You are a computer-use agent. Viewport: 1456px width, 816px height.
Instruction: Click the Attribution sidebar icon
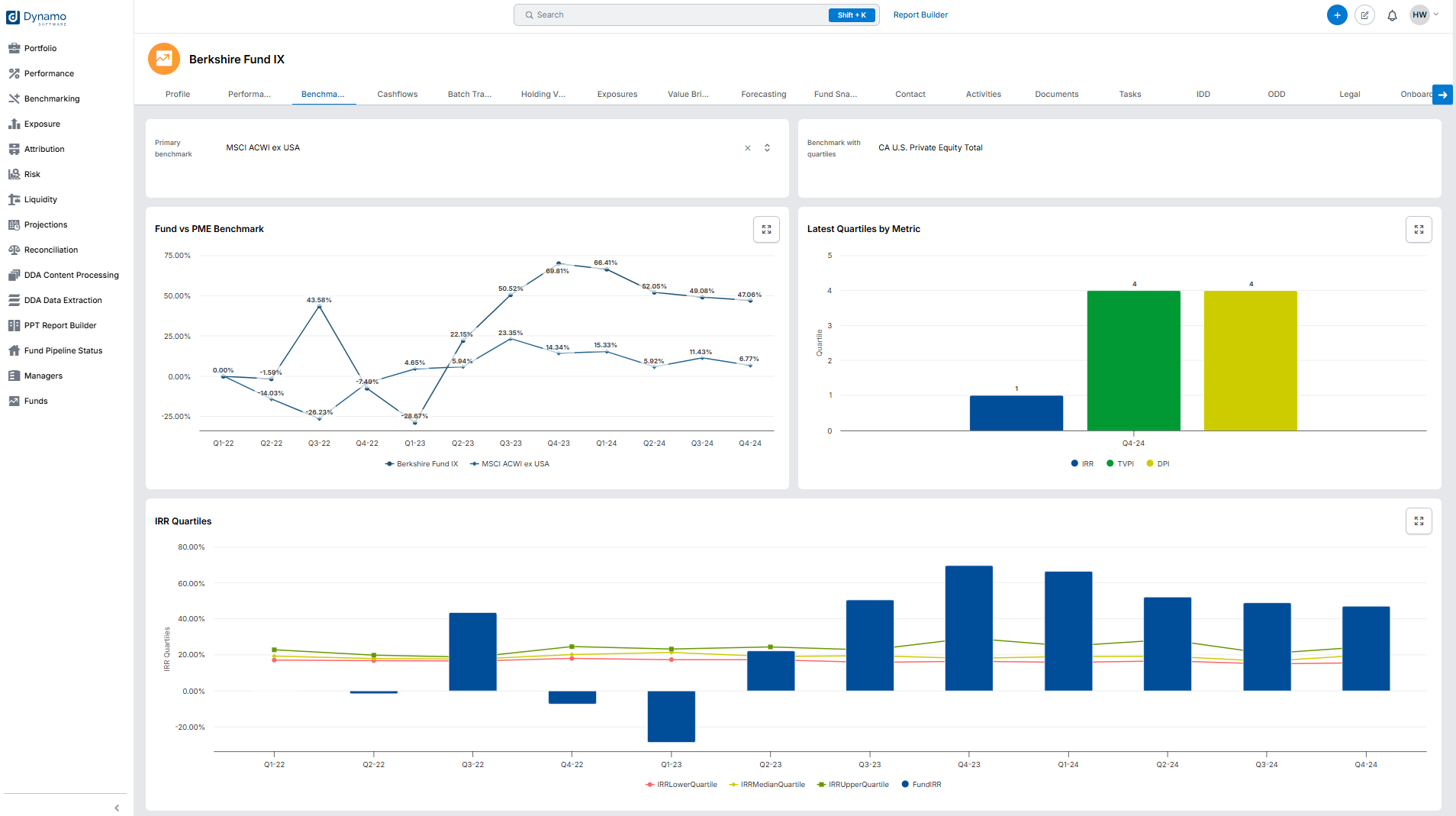tap(14, 149)
